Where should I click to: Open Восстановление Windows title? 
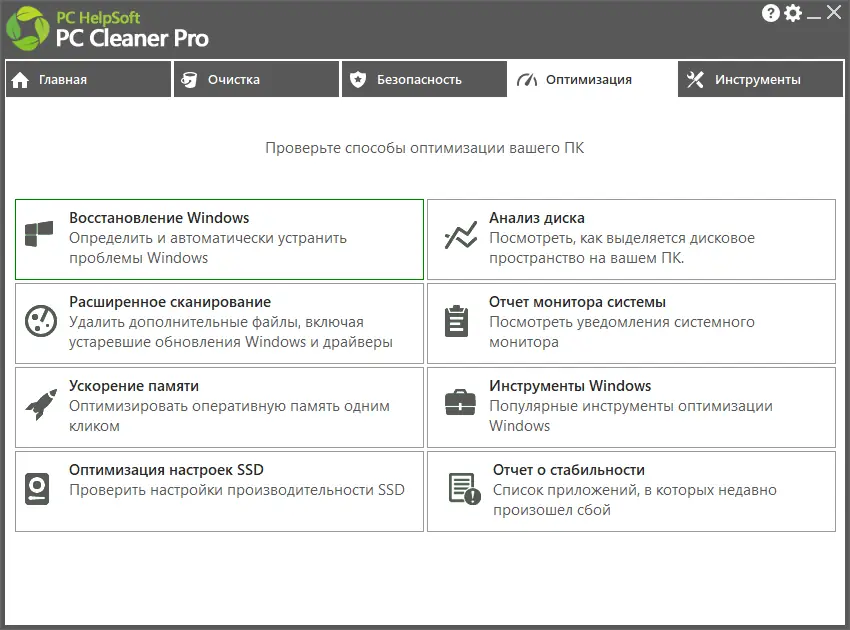[159, 218]
